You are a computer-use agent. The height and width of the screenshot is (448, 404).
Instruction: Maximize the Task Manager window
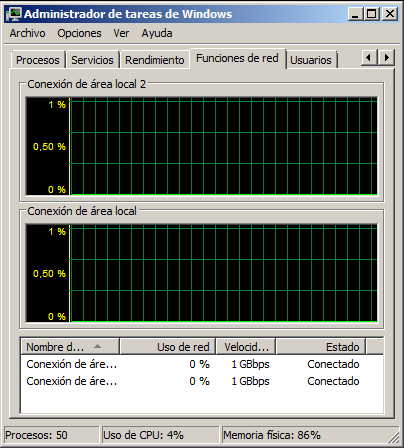click(372, 14)
